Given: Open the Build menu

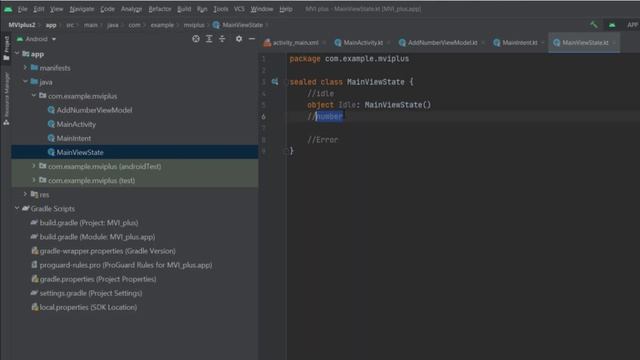Looking at the screenshot, I should click(x=184, y=9).
